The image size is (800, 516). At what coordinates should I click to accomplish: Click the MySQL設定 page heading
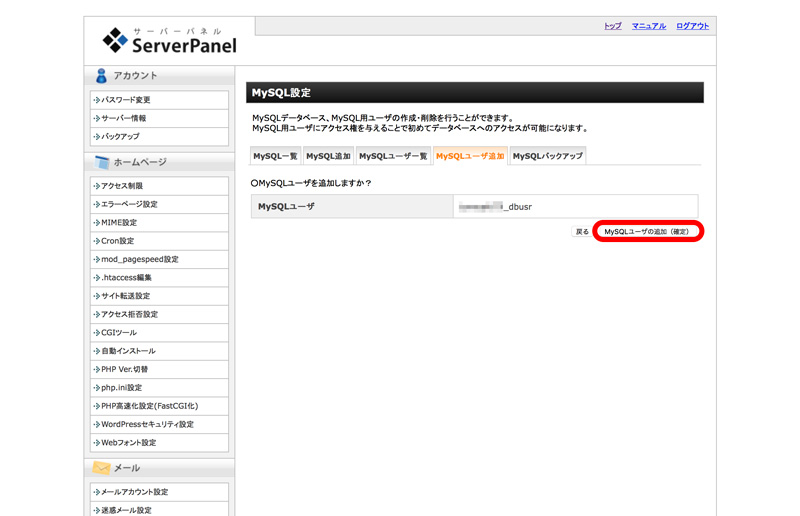(281, 93)
